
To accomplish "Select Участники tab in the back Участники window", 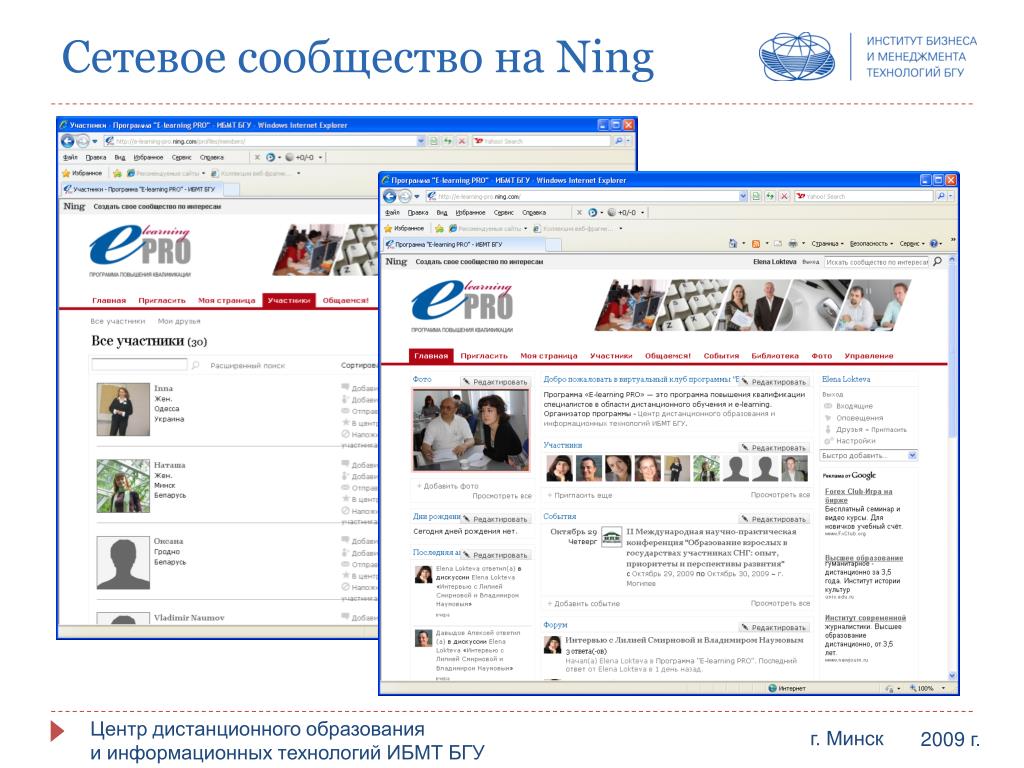I will (289, 300).
